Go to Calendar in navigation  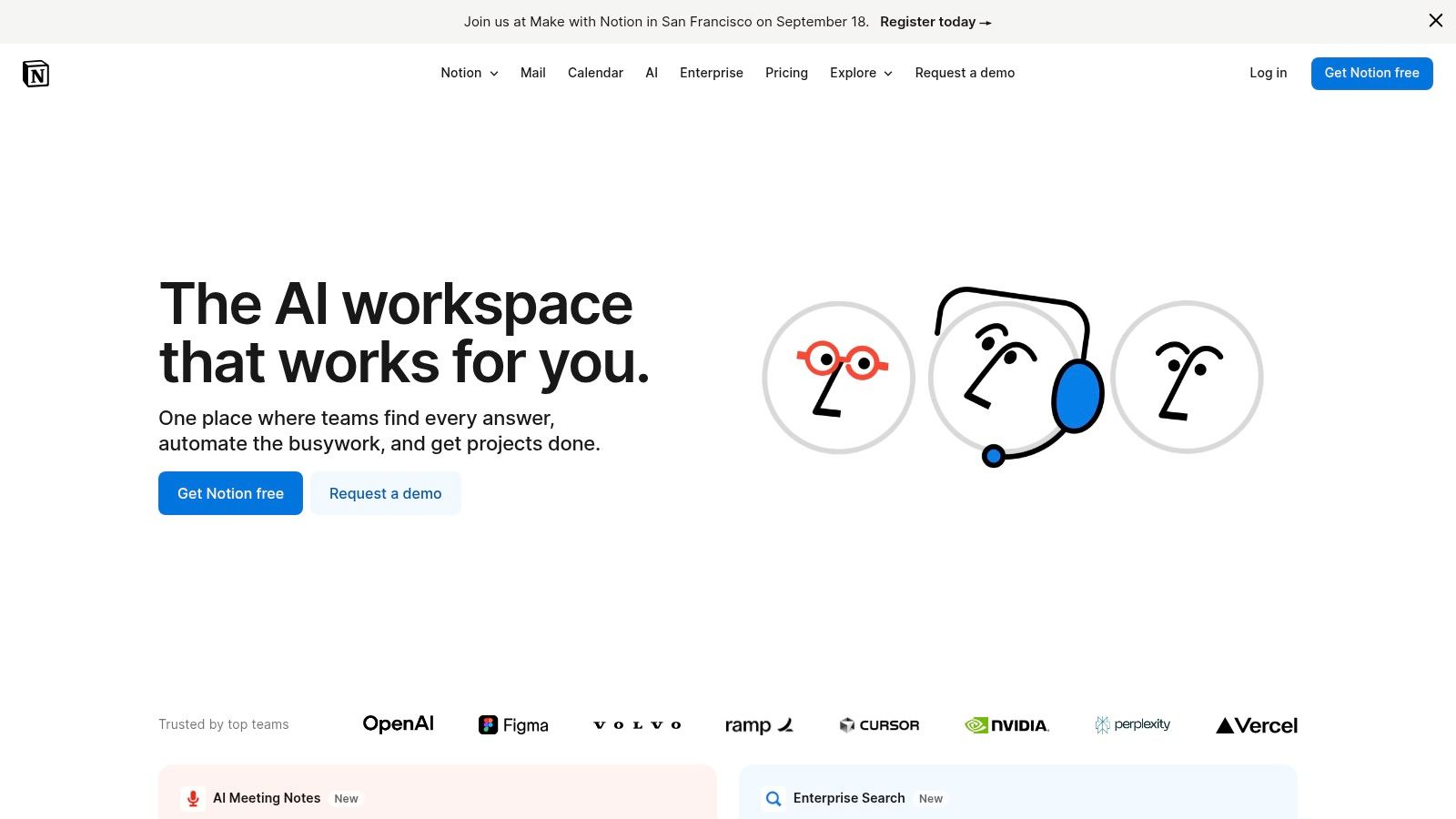[x=595, y=73]
